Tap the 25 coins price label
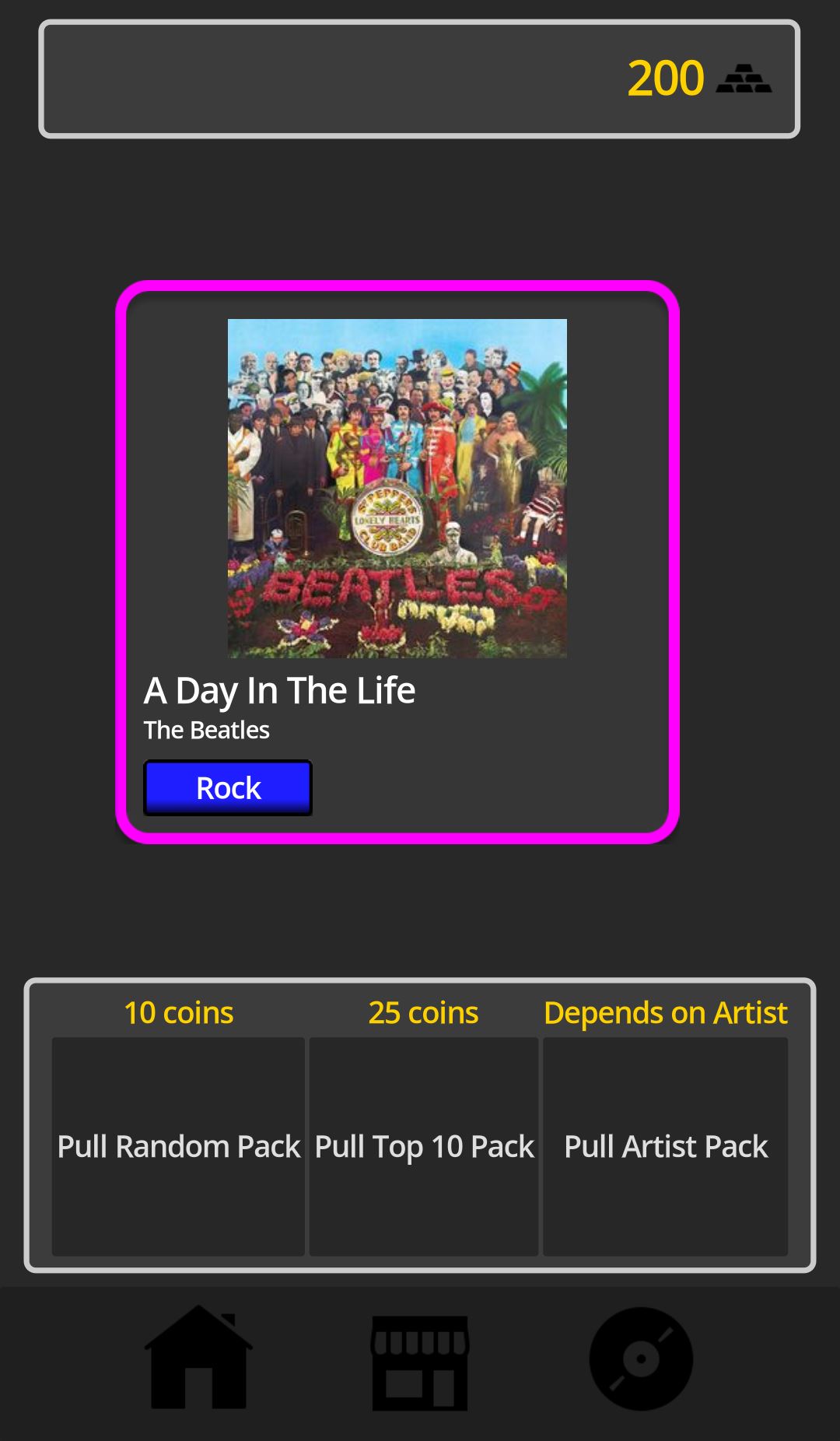Viewport: 840px width, 1441px height. click(x=424, y=1013)
